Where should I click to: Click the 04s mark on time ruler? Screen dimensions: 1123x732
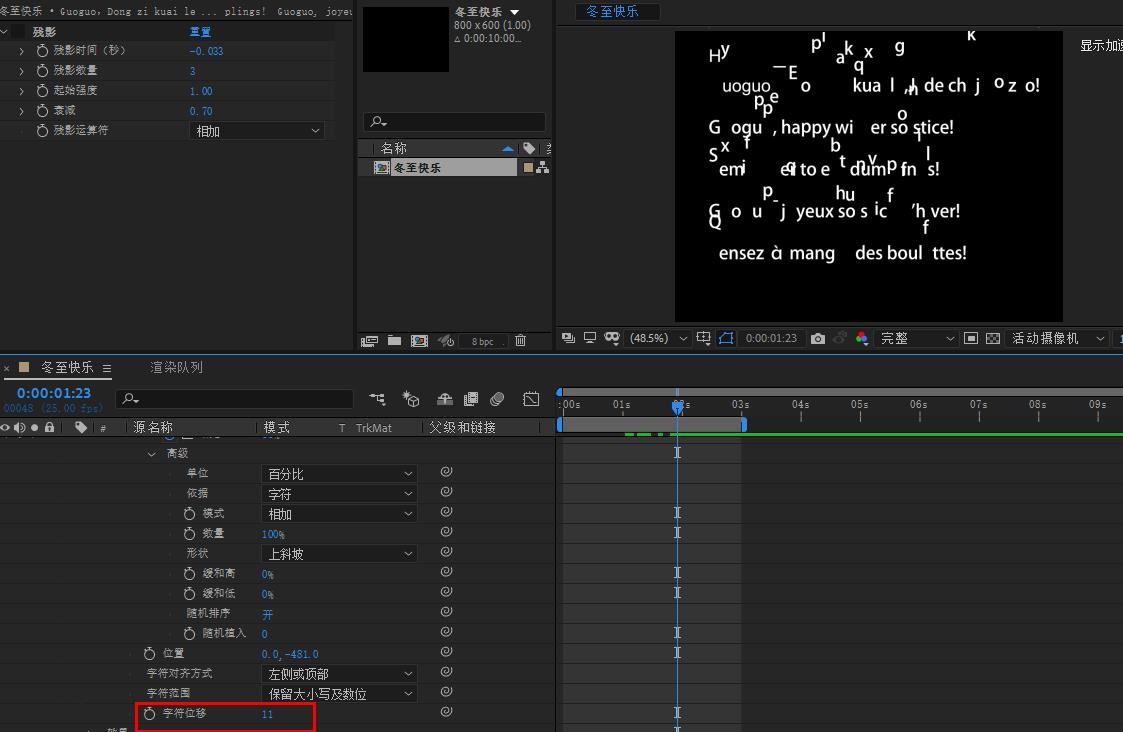pyautogui.click(x=801, y=405)
